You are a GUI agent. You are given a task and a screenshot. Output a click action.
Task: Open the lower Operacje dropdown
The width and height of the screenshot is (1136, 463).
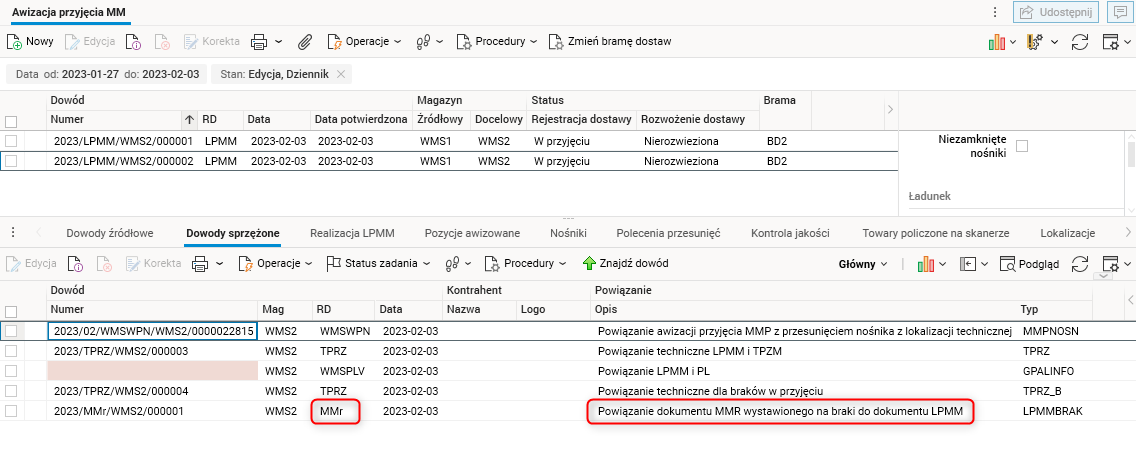click(x=275, y=263)
